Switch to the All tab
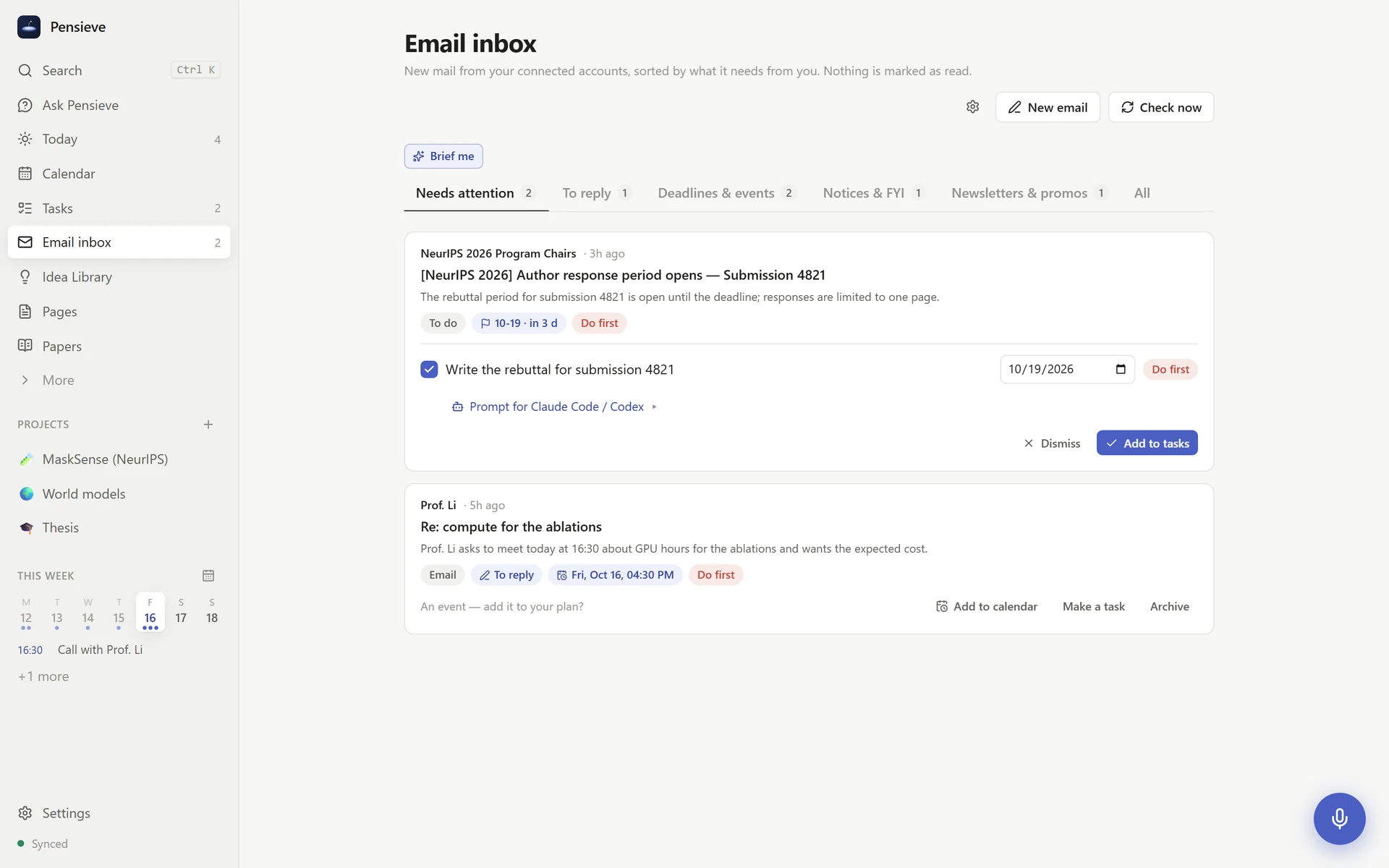The image size is (1389, 868). (1142, 193)
